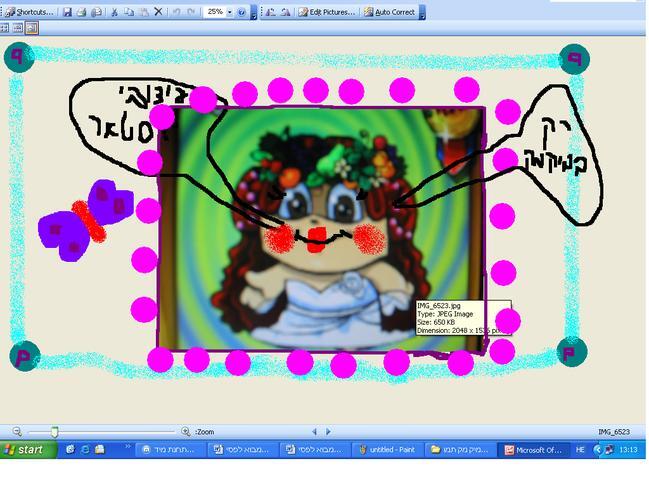This screenshot has width=649, height=487.
Task: Switch to first Word document taskbar button
Action: click(x=243, y=450)
